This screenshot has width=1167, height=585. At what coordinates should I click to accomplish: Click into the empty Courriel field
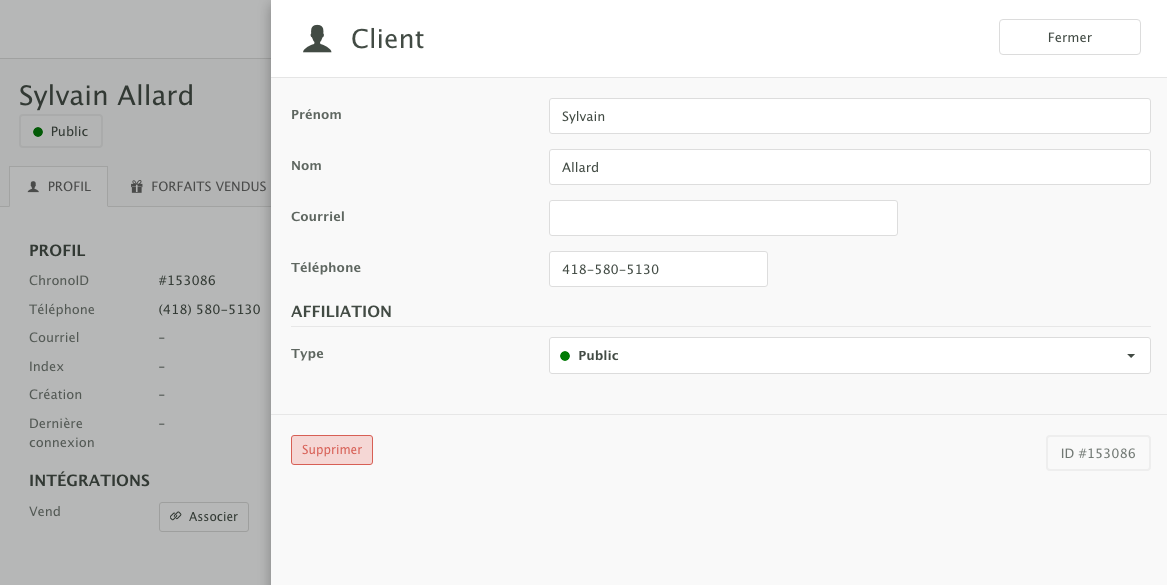(x=722, y=218)
